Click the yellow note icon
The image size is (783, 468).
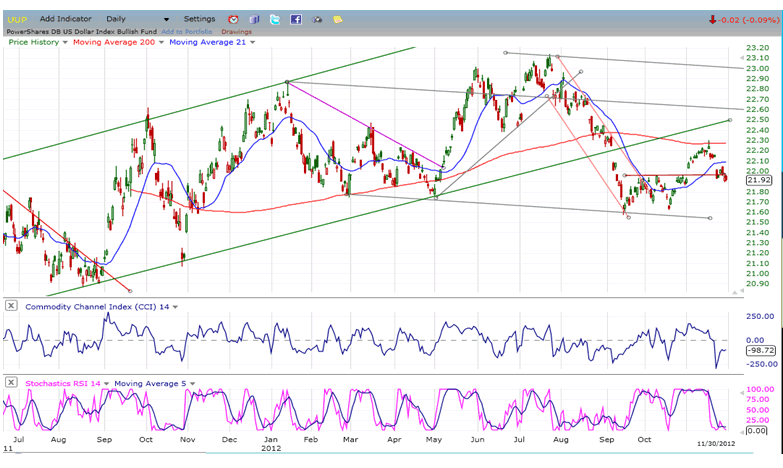click(x=338, y=19)
